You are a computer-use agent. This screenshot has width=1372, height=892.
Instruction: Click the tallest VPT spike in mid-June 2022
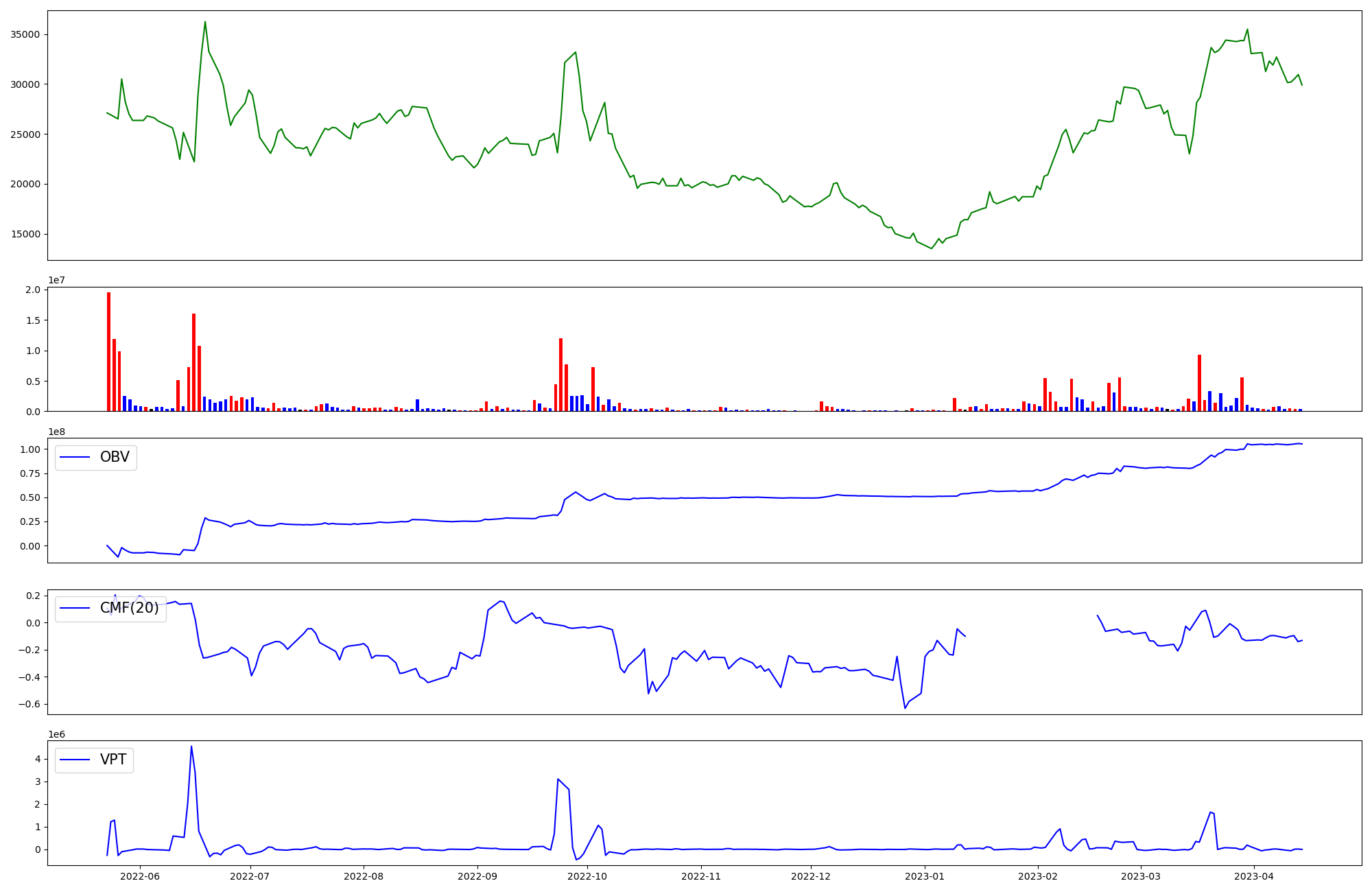coord(191,747)
